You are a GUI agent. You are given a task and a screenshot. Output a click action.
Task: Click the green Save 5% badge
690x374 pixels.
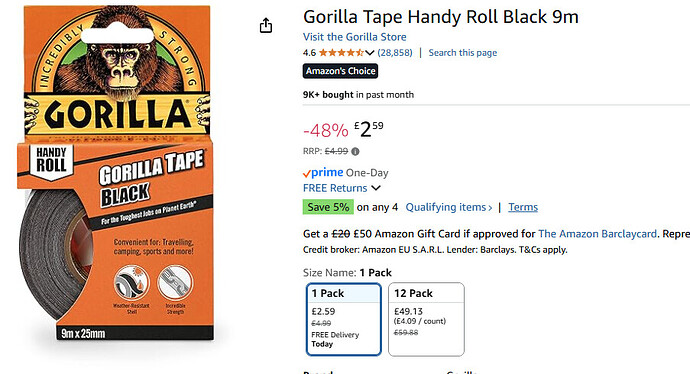coord(328,207)
